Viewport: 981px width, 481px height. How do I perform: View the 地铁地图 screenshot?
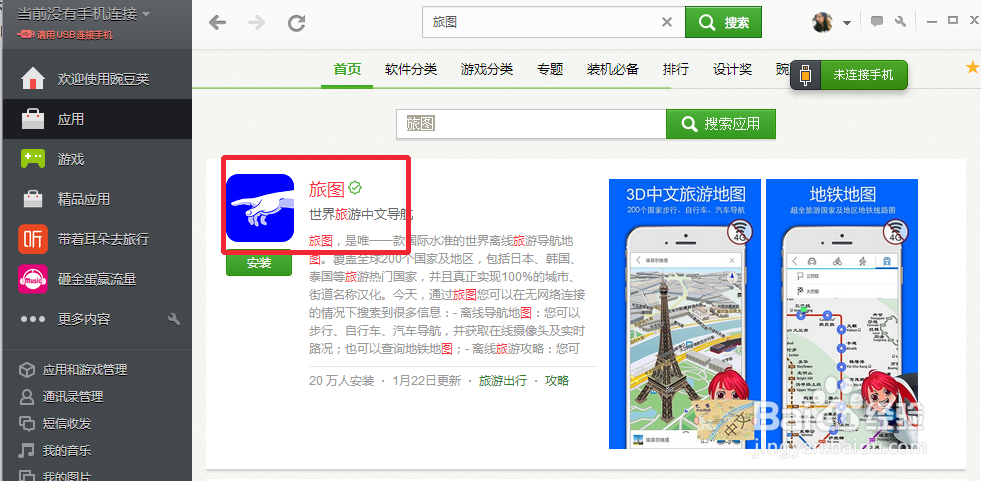[x=842, y=314]
